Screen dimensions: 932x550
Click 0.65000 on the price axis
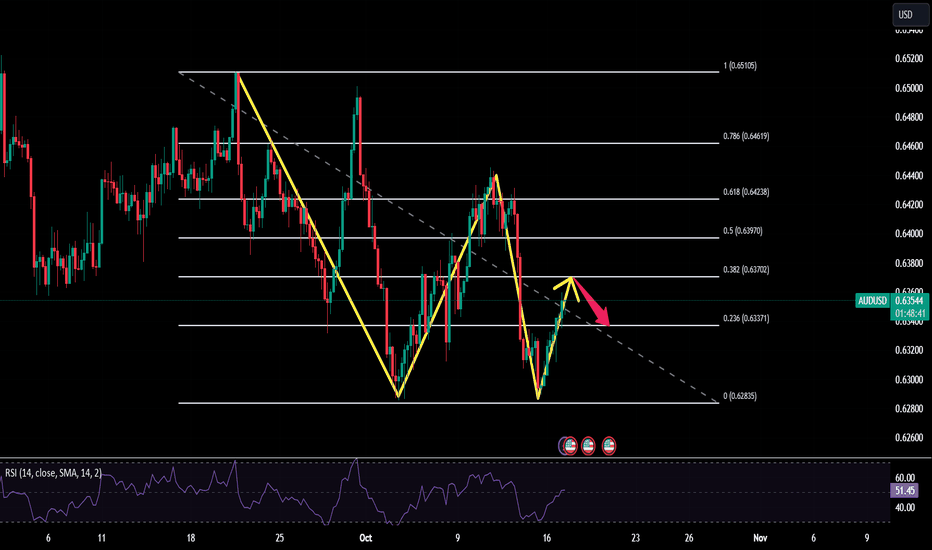click(x=909, y=88)
